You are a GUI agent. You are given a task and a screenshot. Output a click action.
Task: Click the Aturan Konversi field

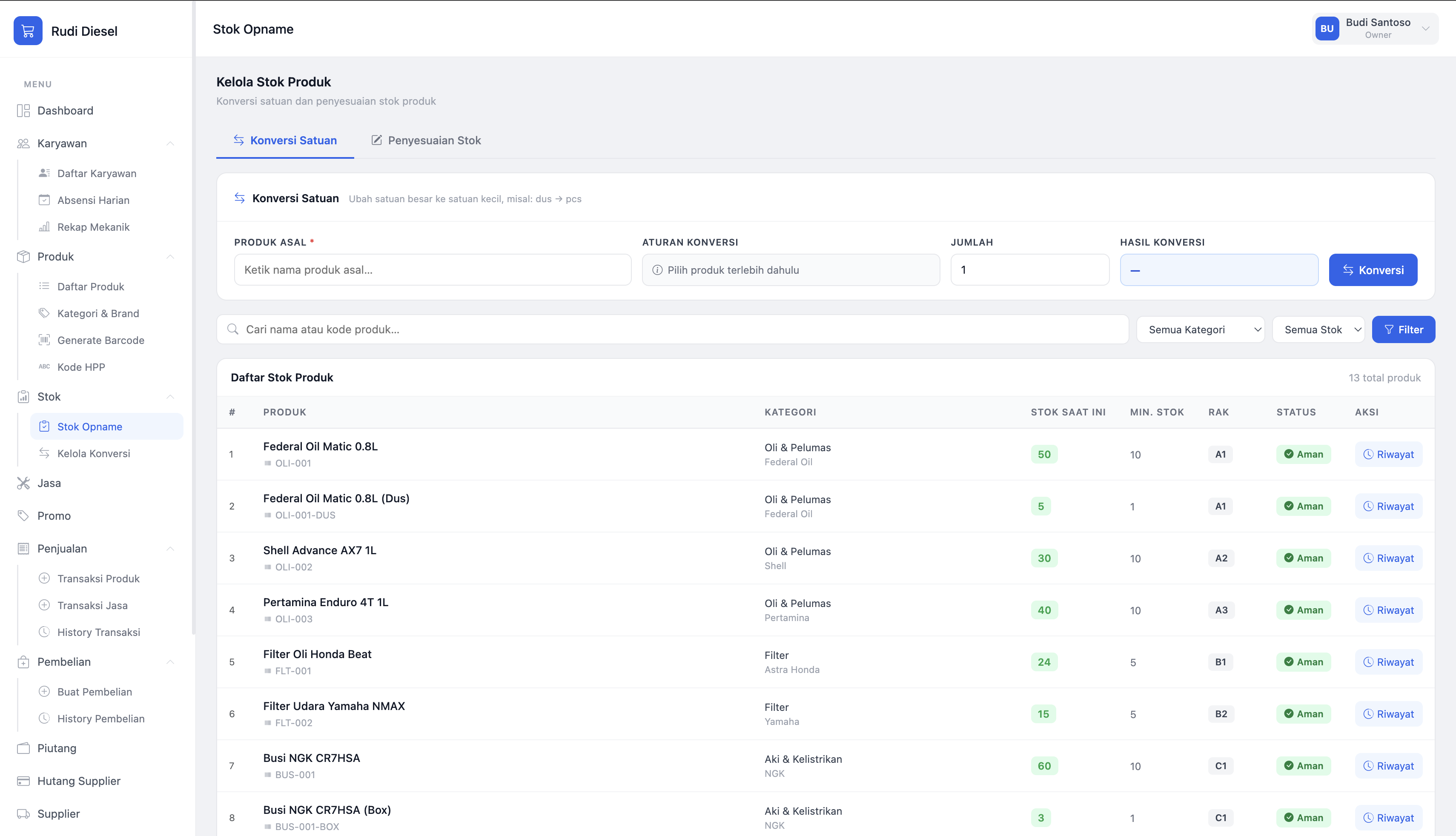point(791,270)
